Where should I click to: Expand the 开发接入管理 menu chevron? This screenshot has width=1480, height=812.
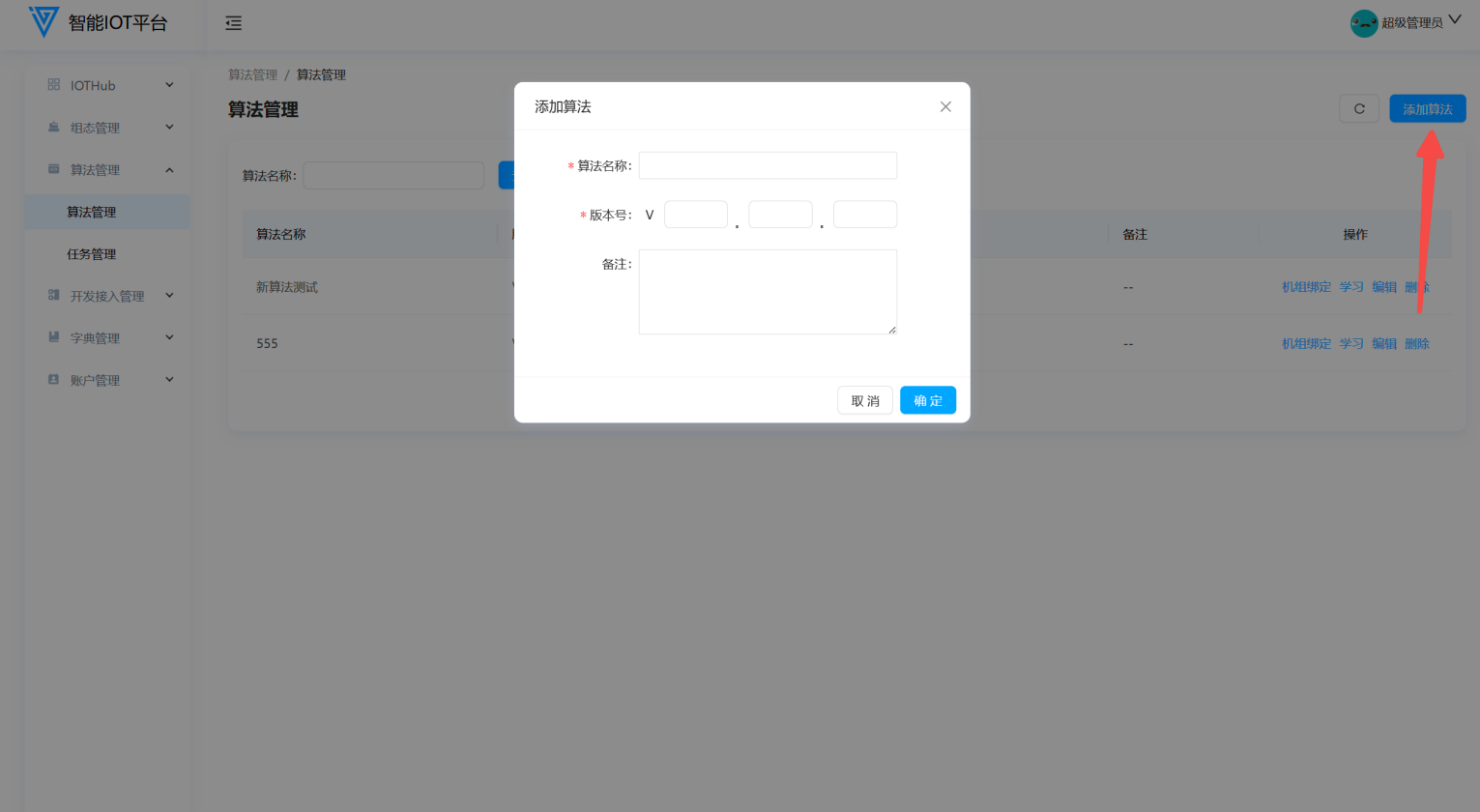(x=169, y=296)
